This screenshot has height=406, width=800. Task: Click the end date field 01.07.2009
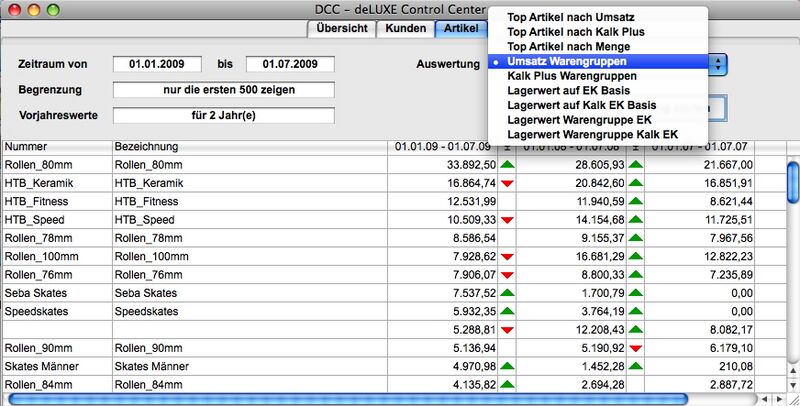pyautogui.click(x=290, y=64)
